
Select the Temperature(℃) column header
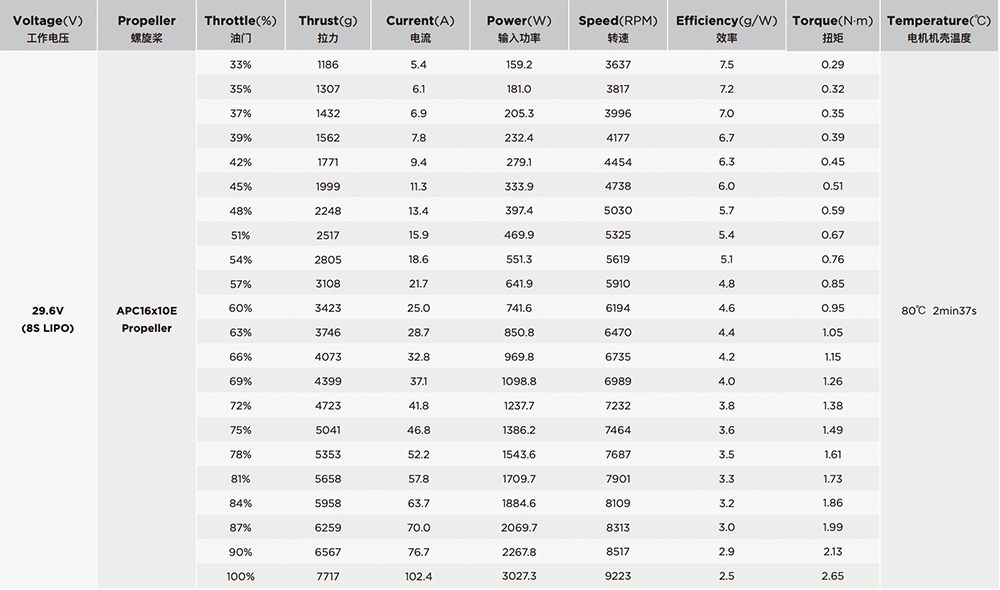(x=939, y=26)
